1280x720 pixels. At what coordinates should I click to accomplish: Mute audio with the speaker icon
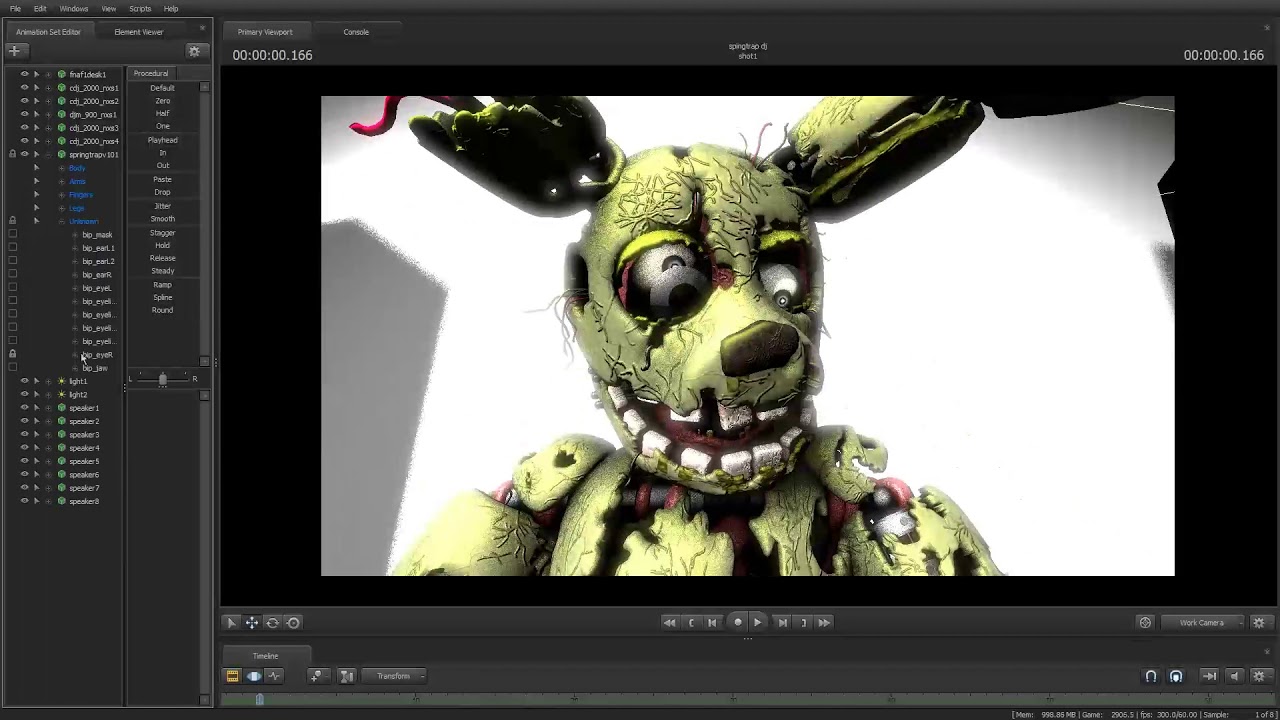[1234, 676]
